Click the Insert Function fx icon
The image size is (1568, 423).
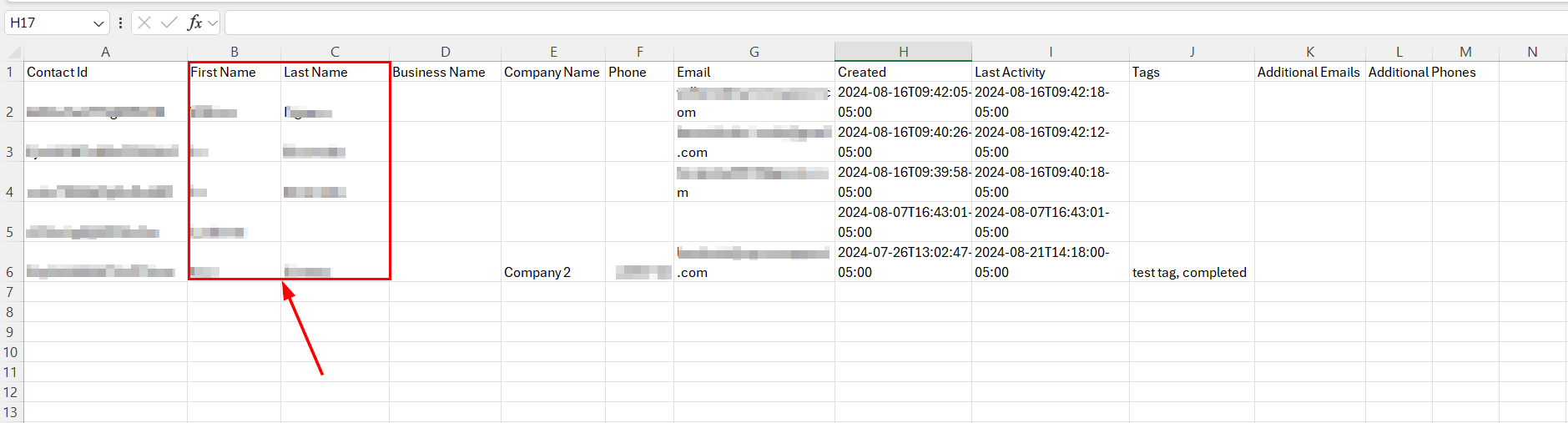(x=194, y=23)
